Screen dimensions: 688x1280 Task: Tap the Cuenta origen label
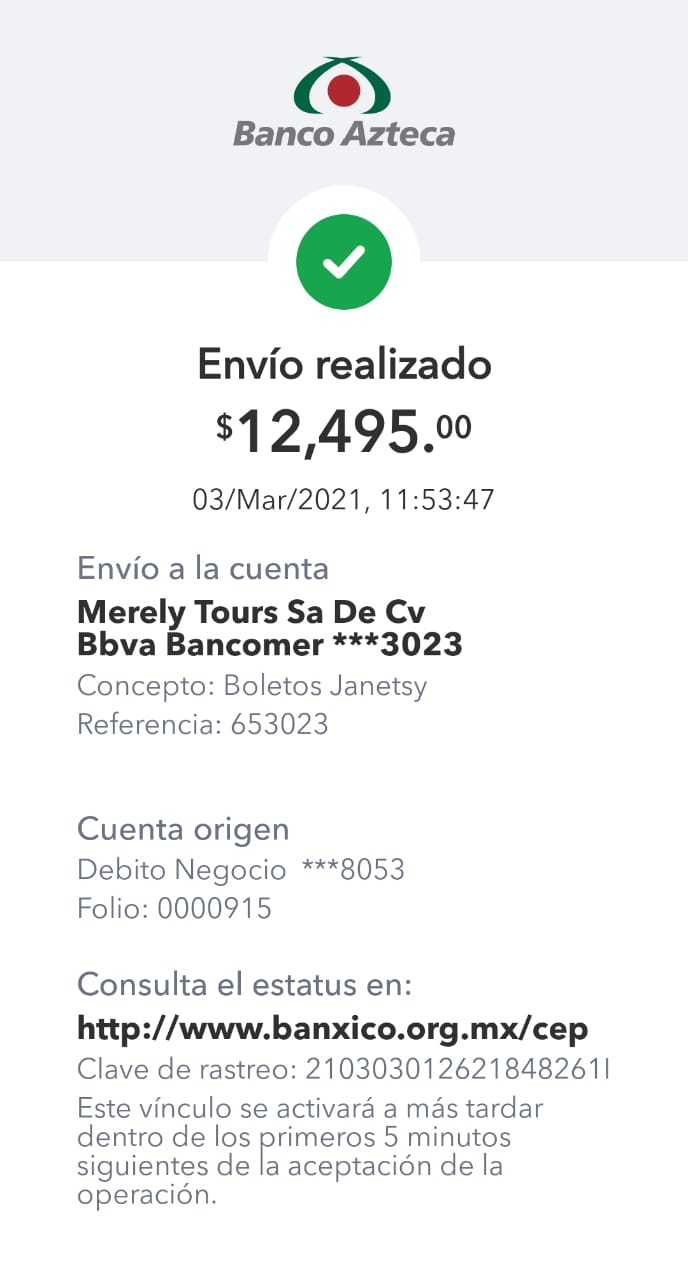tap(183, 829)
